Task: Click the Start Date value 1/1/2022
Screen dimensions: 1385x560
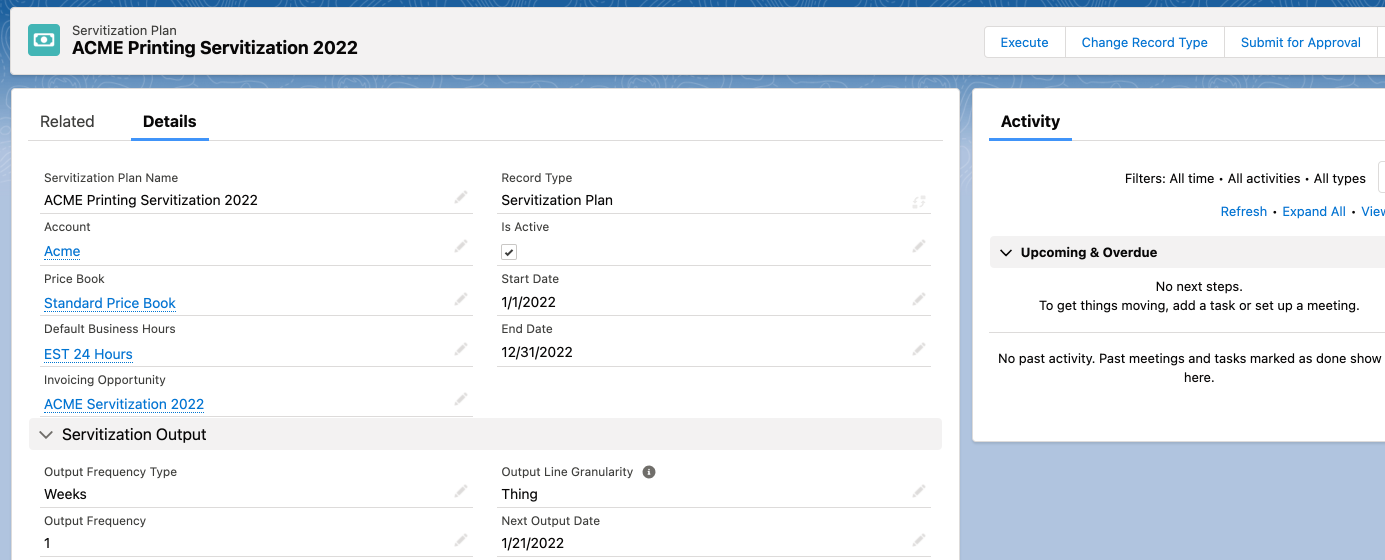Action: [x=528, y=302]
